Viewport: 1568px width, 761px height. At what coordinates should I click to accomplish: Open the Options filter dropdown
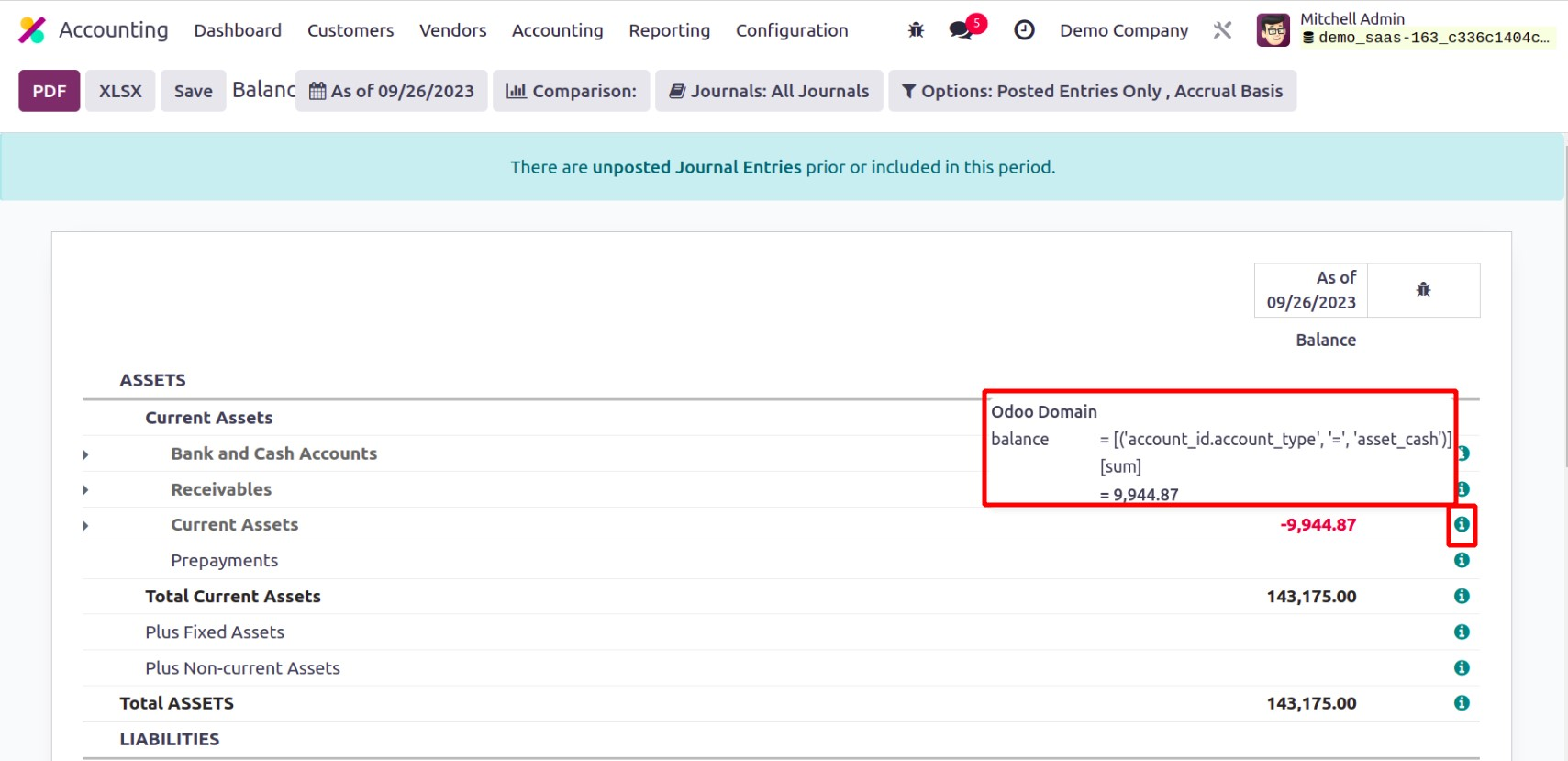point(1092,91)
